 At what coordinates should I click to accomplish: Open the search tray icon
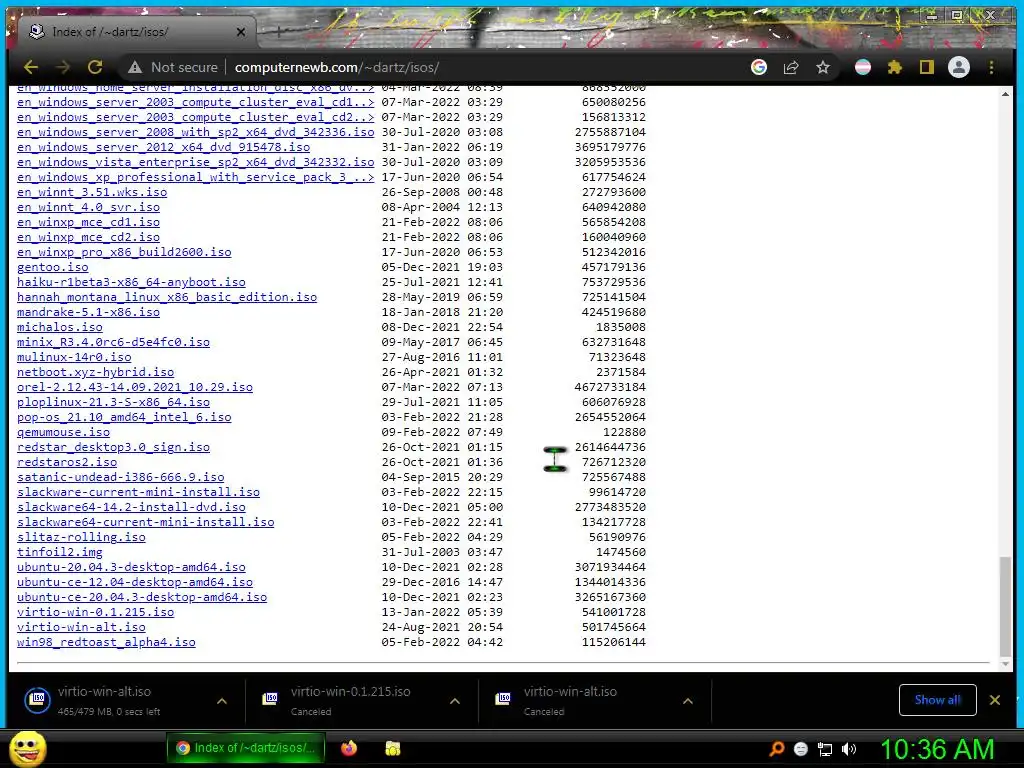coord(776,749)
